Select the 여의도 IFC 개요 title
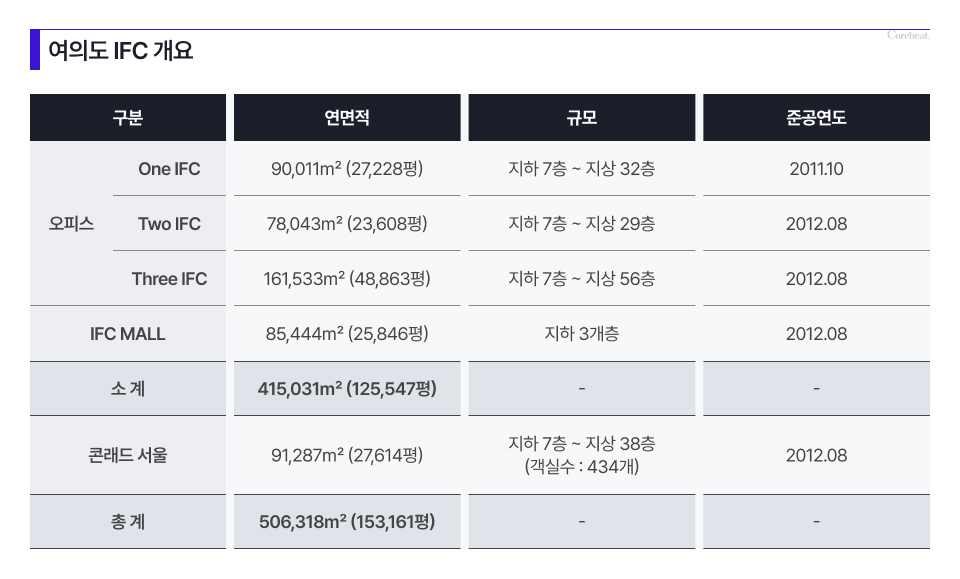 [x=120, y=51]
